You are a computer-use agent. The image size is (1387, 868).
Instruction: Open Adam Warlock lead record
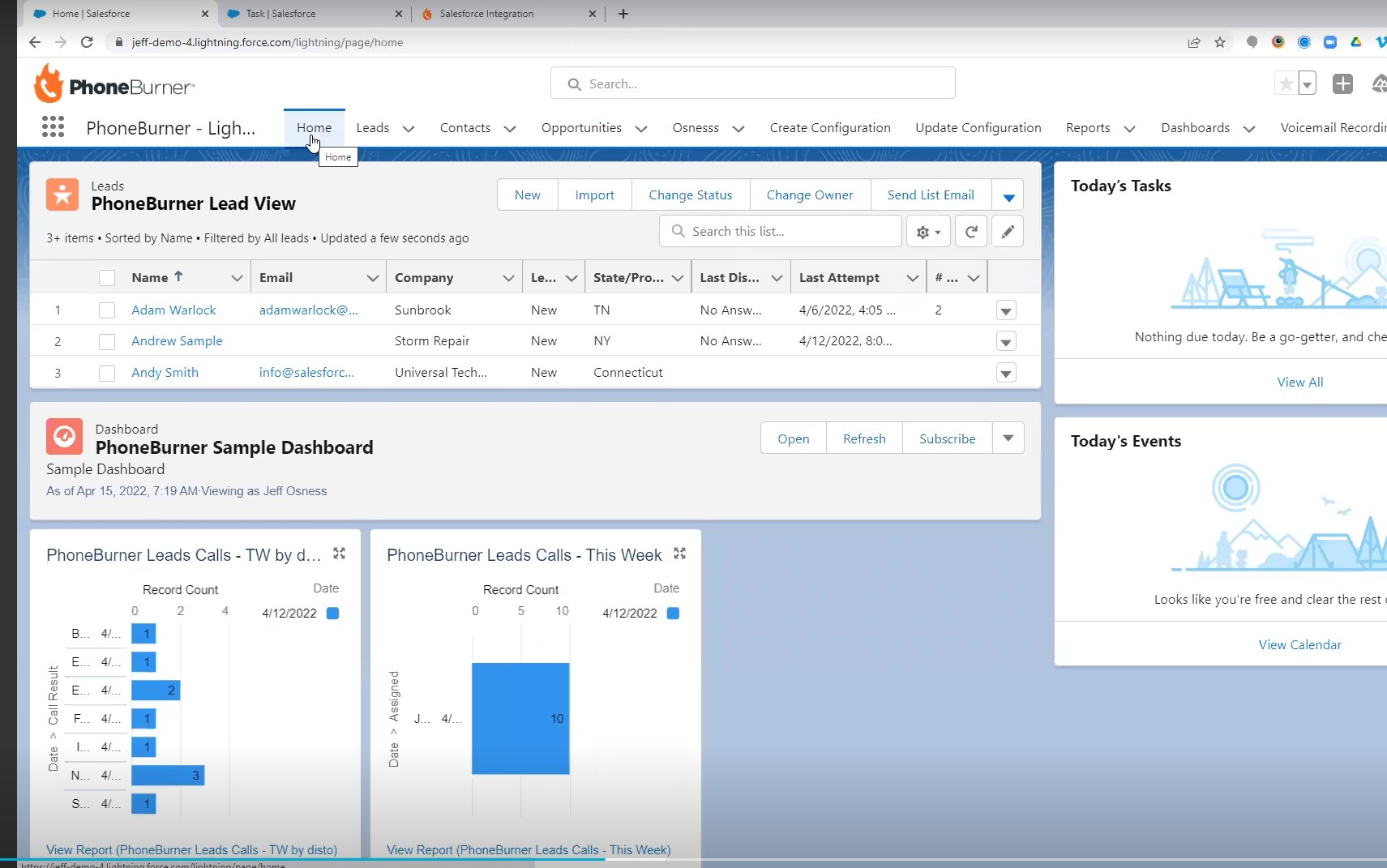pyautogui.click(x=173, y=310)
